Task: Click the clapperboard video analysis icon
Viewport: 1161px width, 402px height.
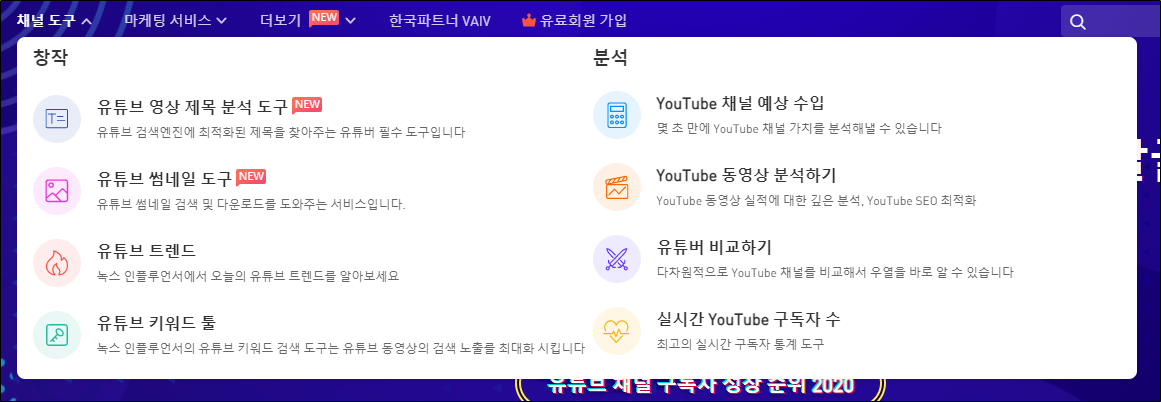Action: click(617, 187)
